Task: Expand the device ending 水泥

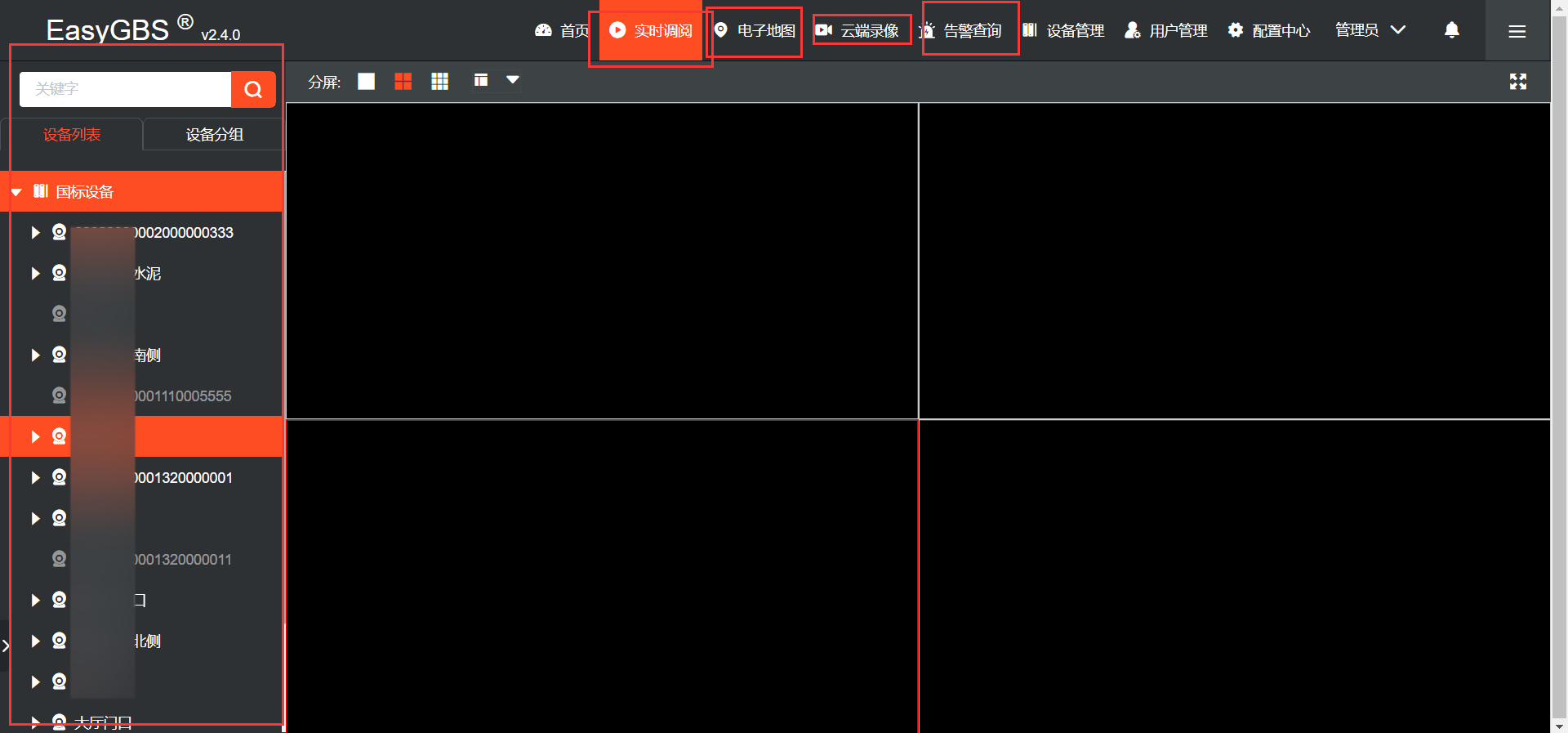Action: pyautogui.click(x=35, y=273)
